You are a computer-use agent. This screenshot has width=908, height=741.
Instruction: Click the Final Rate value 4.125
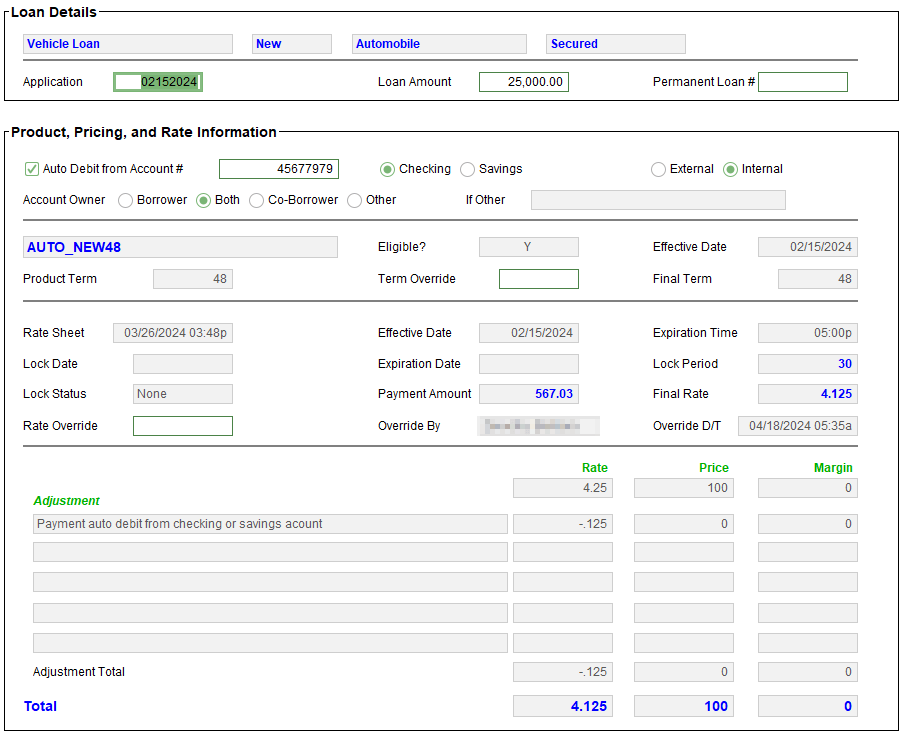point(807,394)
